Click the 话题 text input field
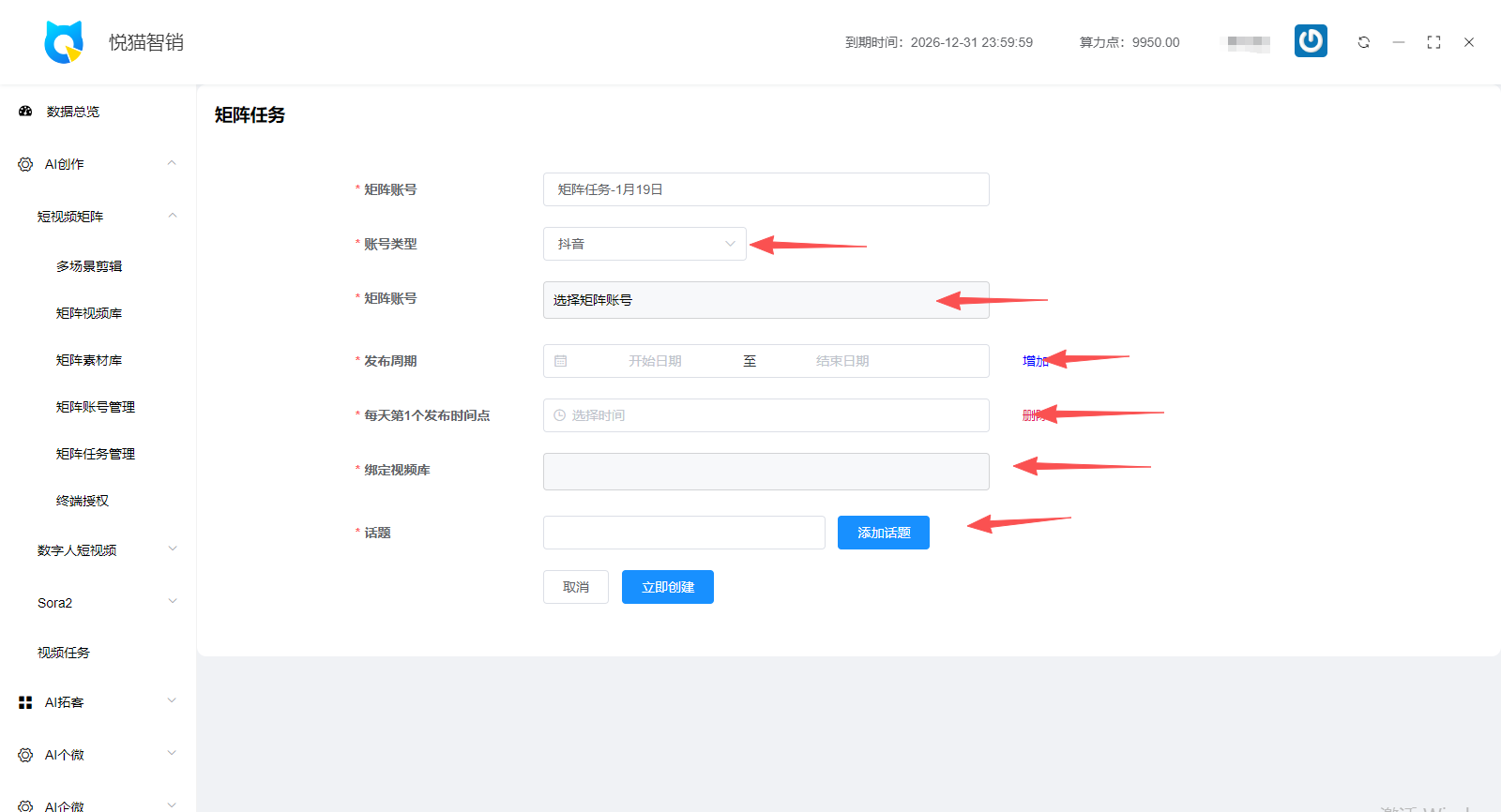Viewport: 1501px width, 812px height. [x=684, y=533]
